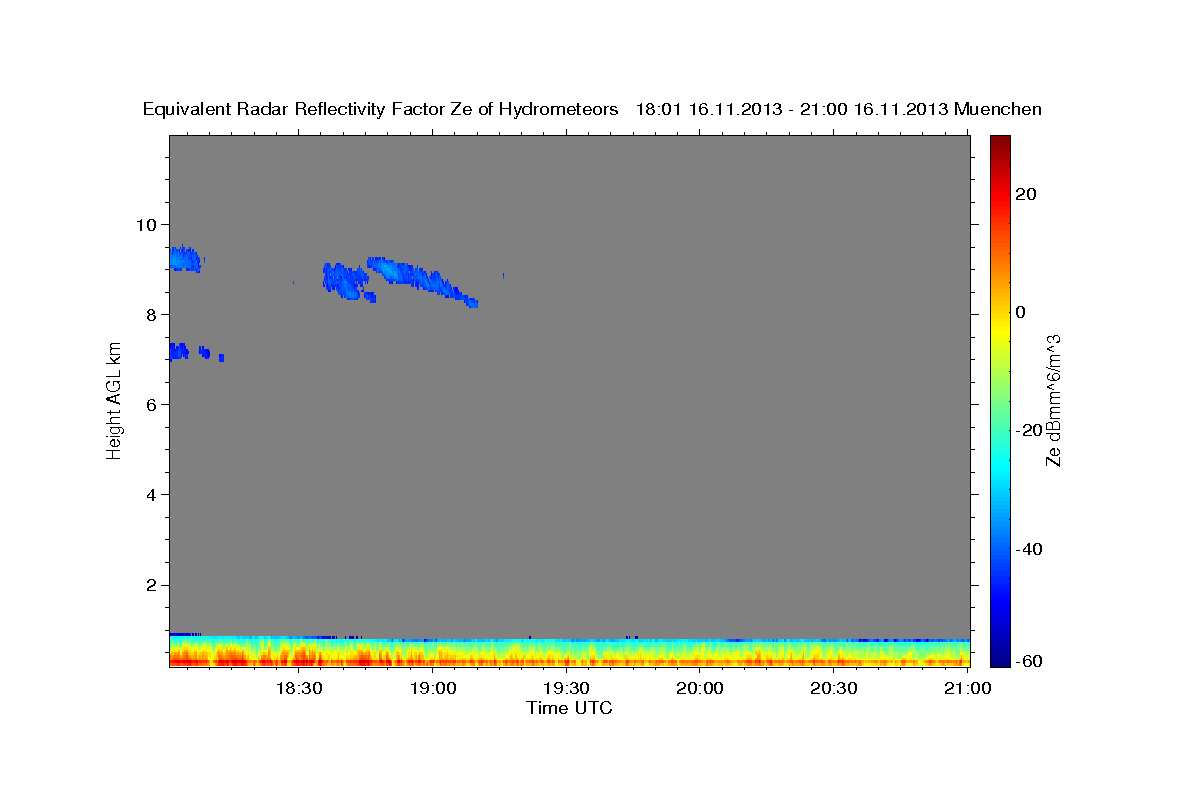This screenshot has height=800, width=1200.
Task: Click the plot title 'Equivalent Radar Reflectivity Factor Ze of Hydrometeors'
Action: 380,109
